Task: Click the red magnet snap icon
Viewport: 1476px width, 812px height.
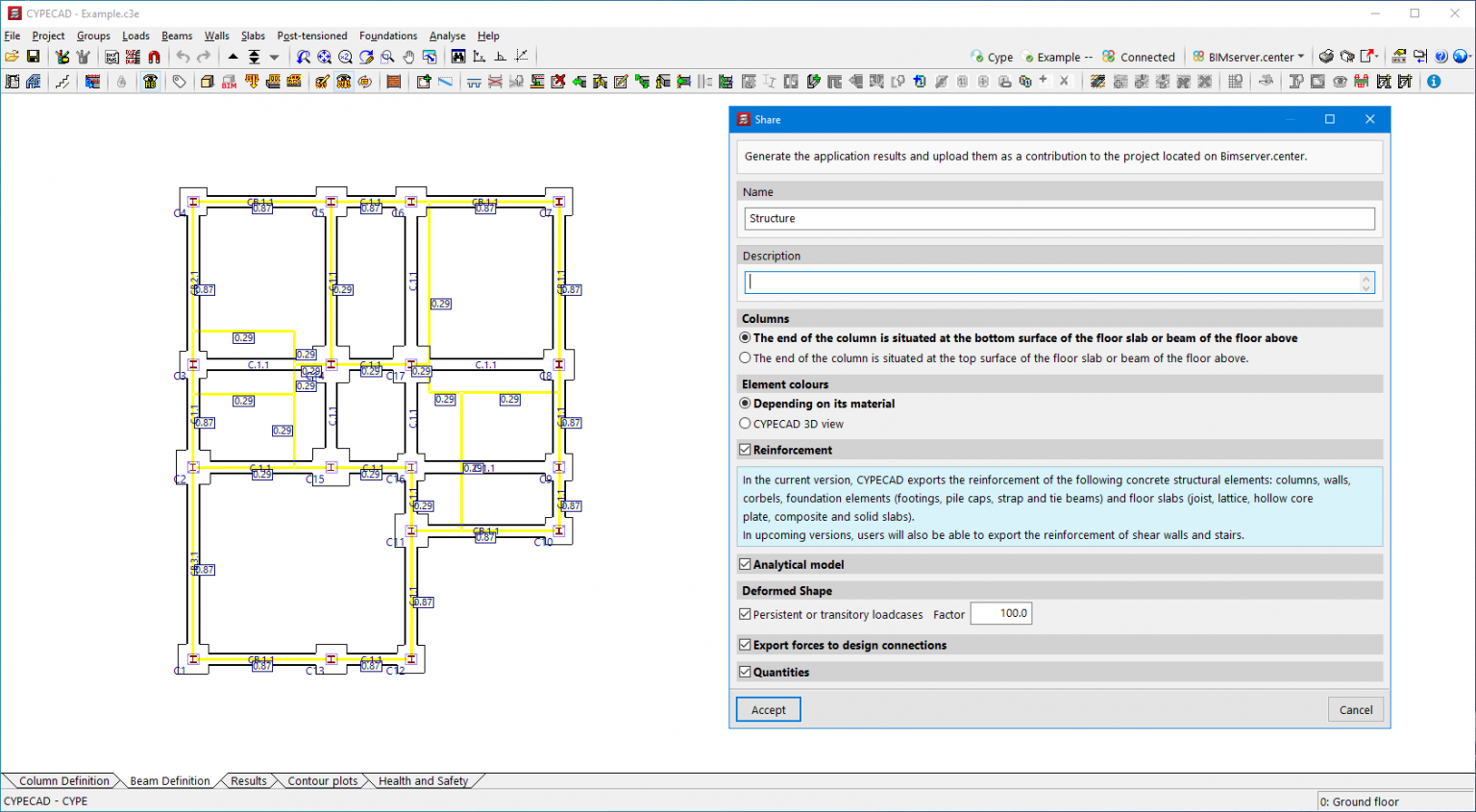Action: (154, 57)
